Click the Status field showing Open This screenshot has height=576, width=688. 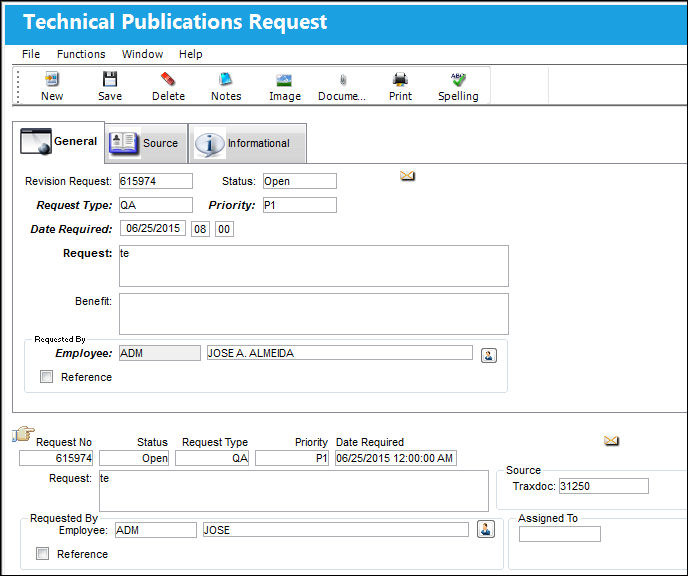[300, 181]
